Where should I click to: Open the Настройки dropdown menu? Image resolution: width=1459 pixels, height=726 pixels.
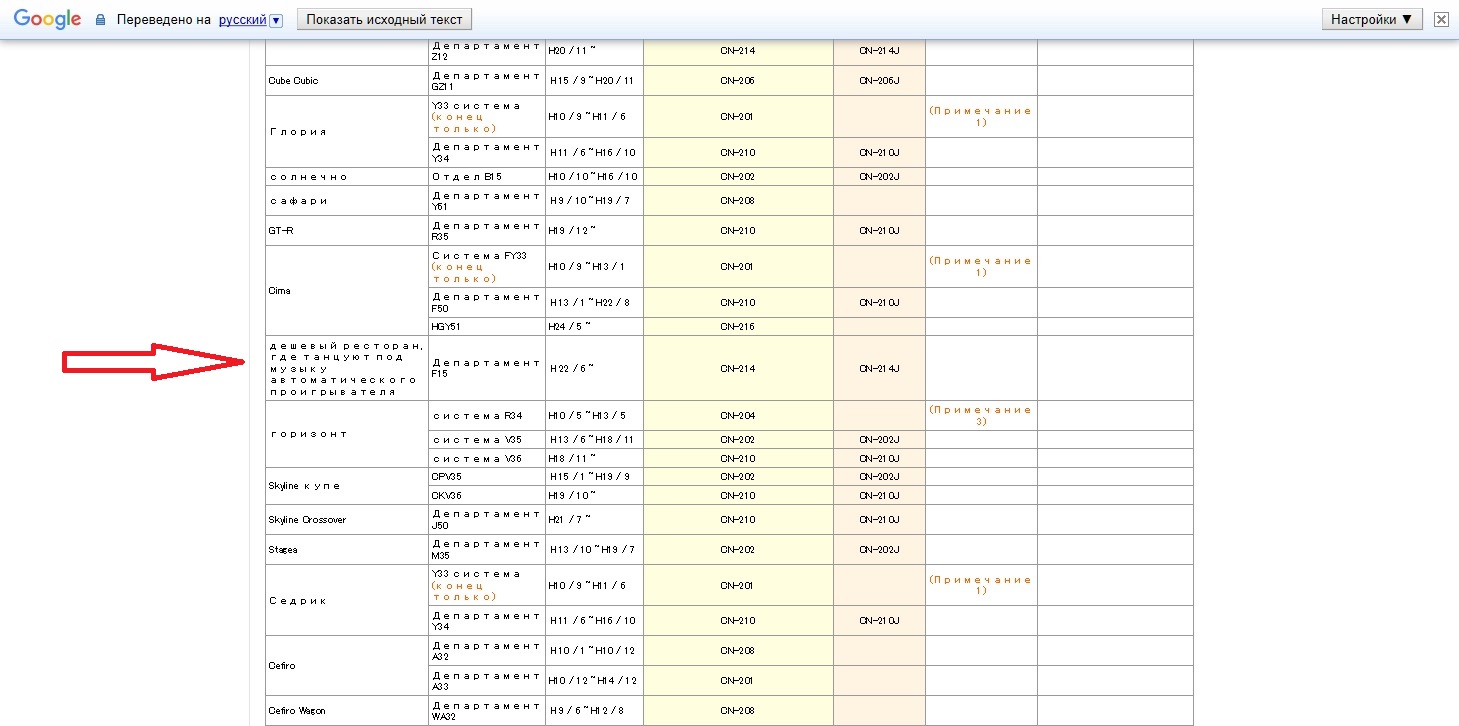(1372, 19)
